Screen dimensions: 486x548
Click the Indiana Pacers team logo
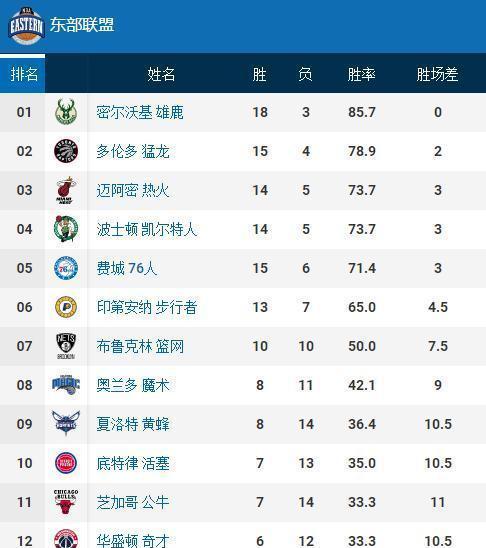click(66, 307)
